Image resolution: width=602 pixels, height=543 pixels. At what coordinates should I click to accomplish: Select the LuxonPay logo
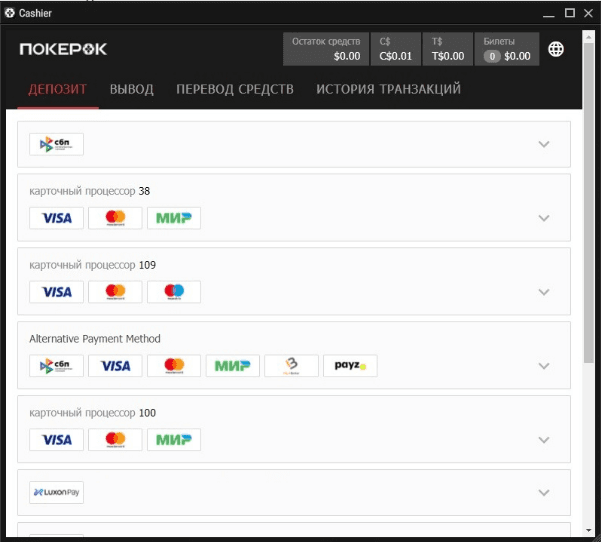coord(56,493)
